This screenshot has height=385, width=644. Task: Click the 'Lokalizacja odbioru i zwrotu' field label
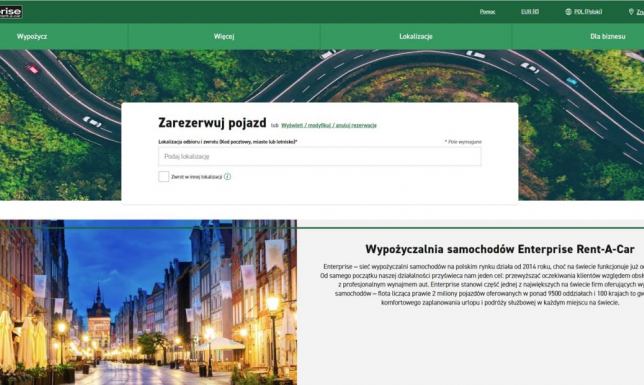click(228, 142)
